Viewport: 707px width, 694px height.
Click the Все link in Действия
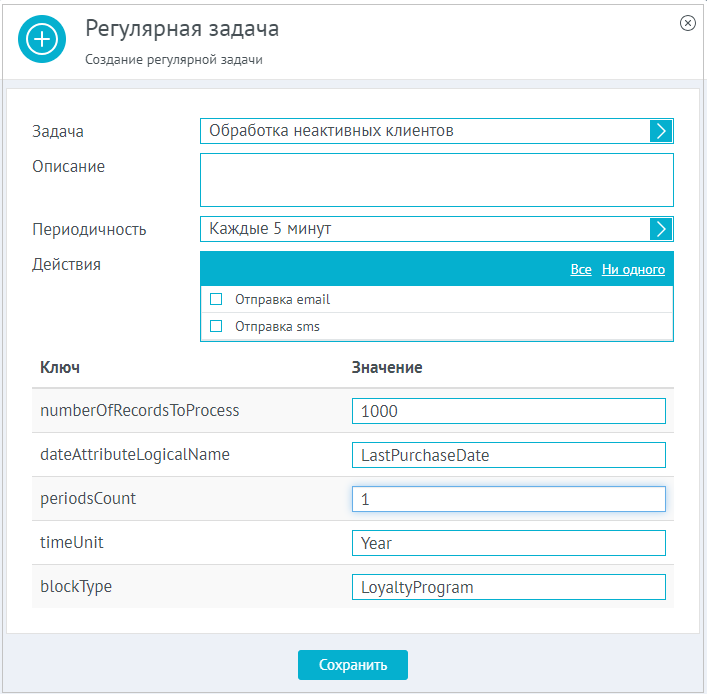pos(581,270)
